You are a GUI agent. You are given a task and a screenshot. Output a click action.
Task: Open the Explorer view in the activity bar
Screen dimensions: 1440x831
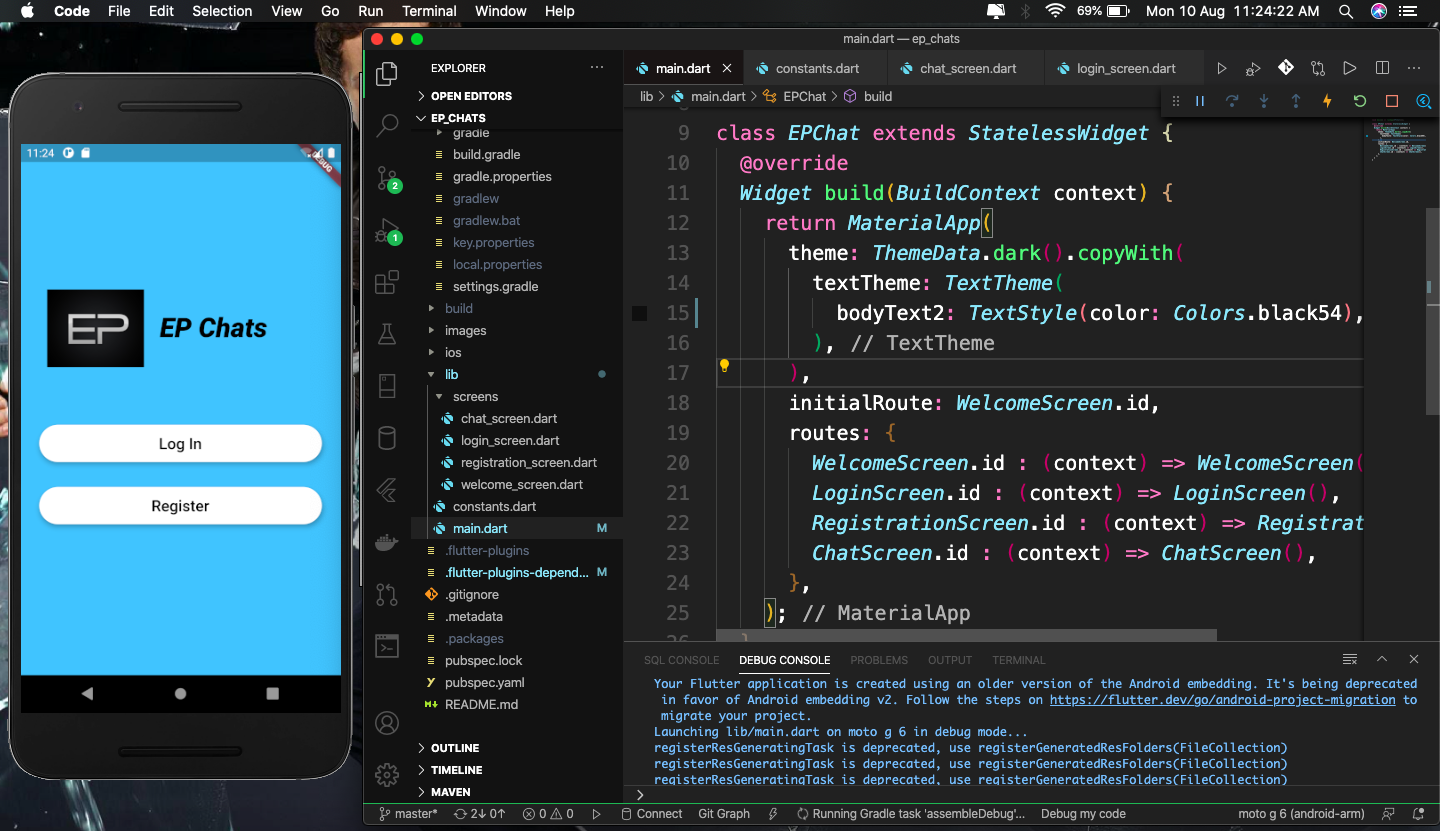pyautogui.click(x=387, y=74)
